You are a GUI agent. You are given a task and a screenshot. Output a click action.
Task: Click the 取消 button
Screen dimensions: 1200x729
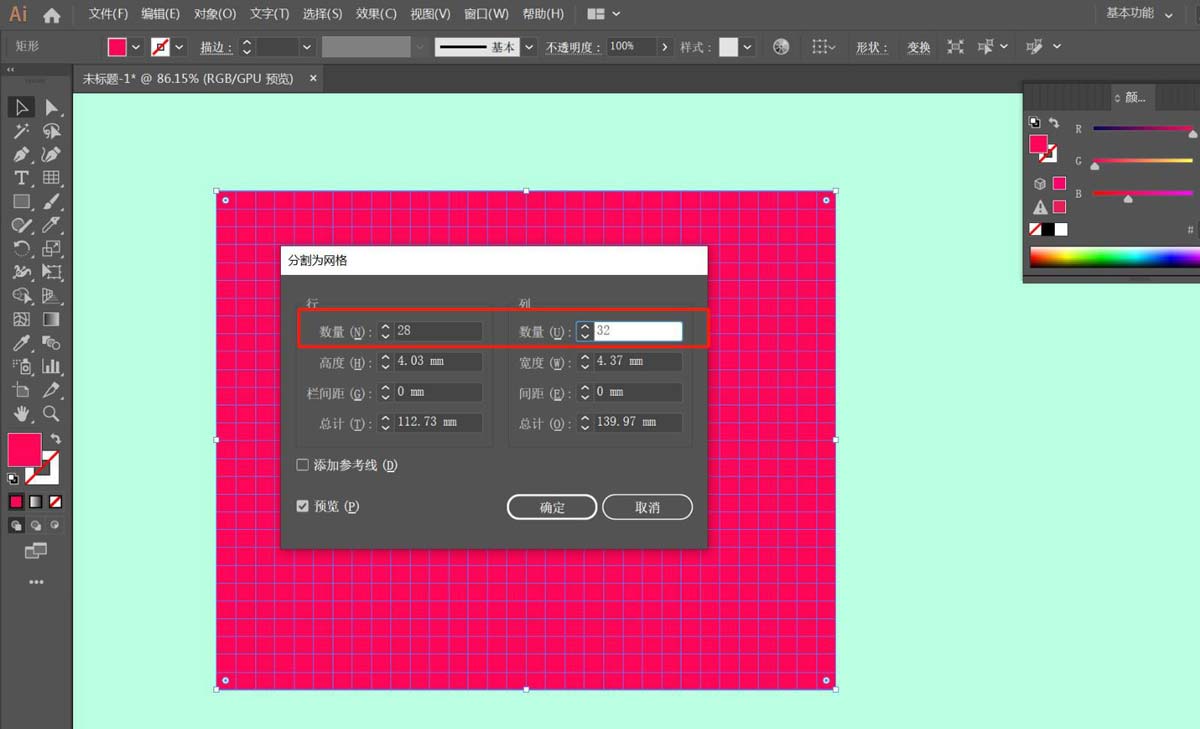click(x=647, y=507)
